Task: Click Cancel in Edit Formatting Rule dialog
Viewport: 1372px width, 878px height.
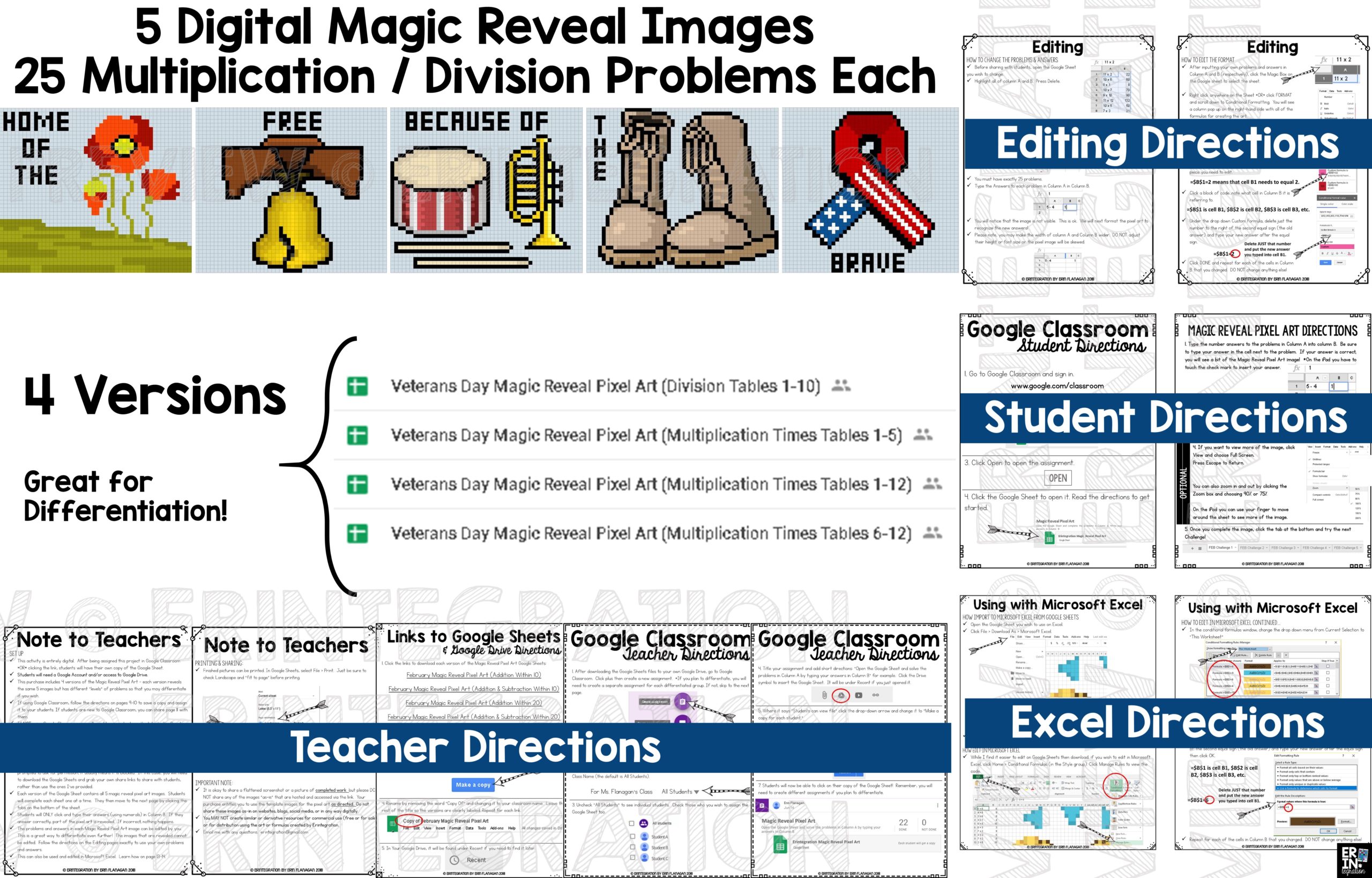Action: (1347, 831)
